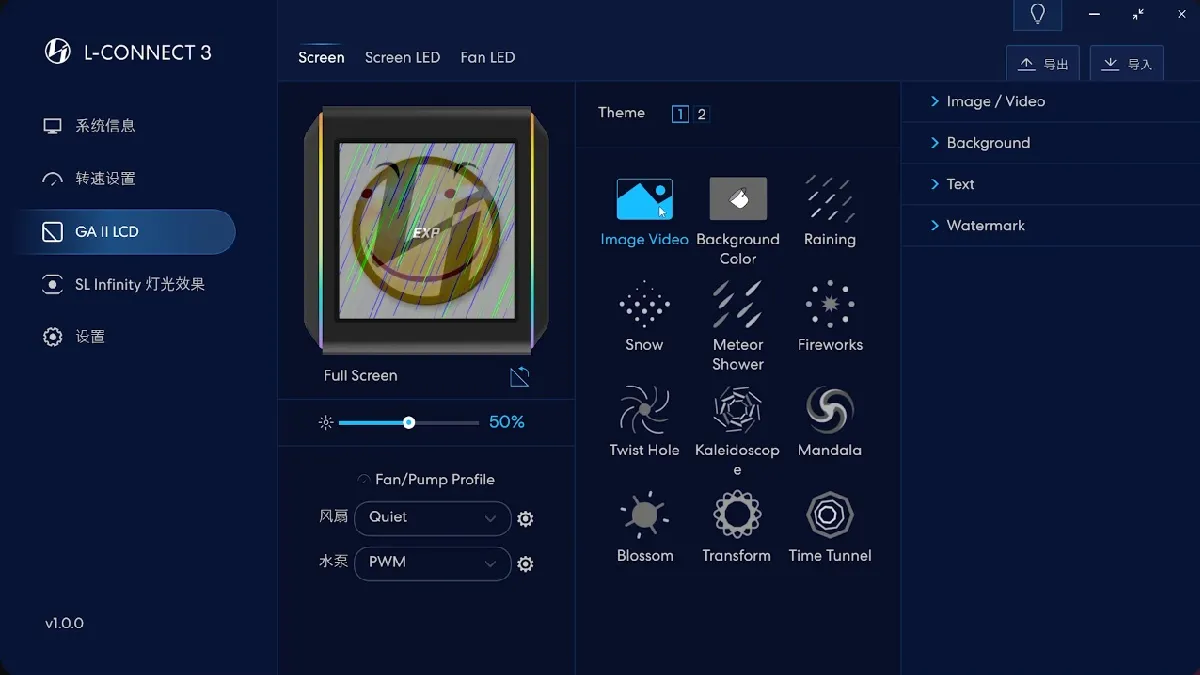This screenshot has height=675, width=1200.
Task: Apply the Transform effect
Action: pos(737,515)
